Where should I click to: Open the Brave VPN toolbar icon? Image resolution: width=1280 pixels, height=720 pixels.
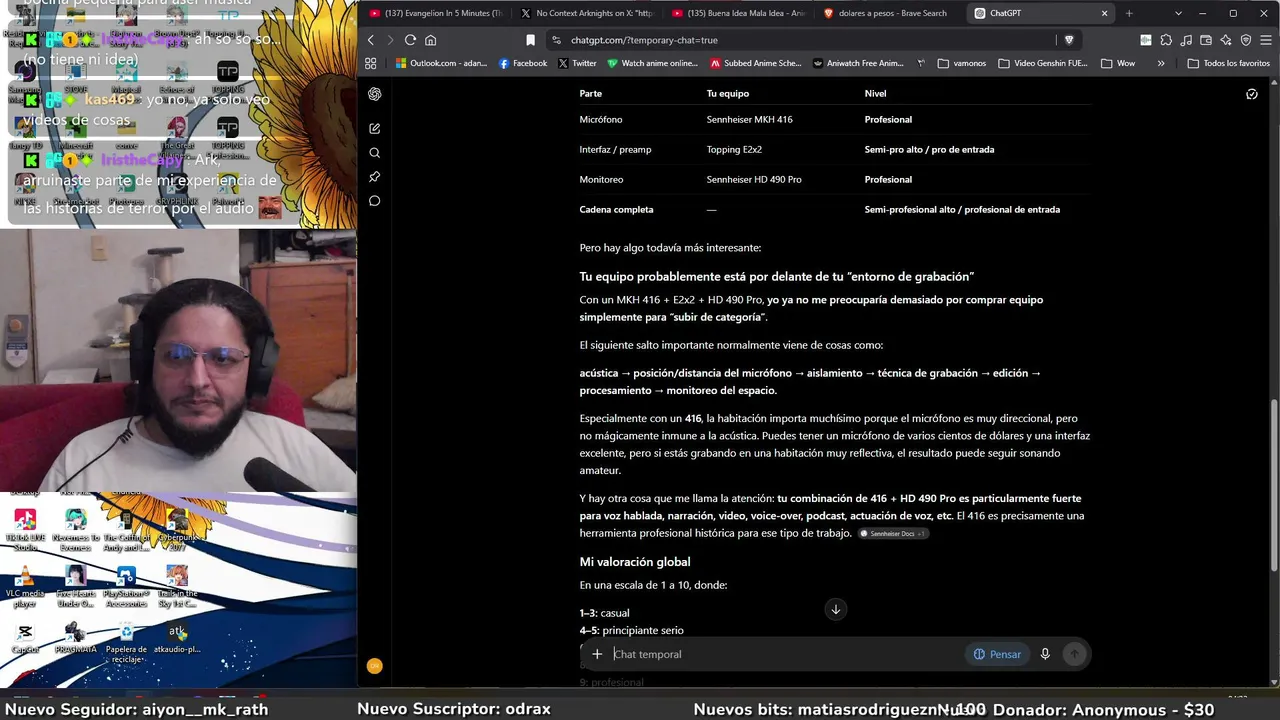pyautogui.click(x=1246, y=40)
